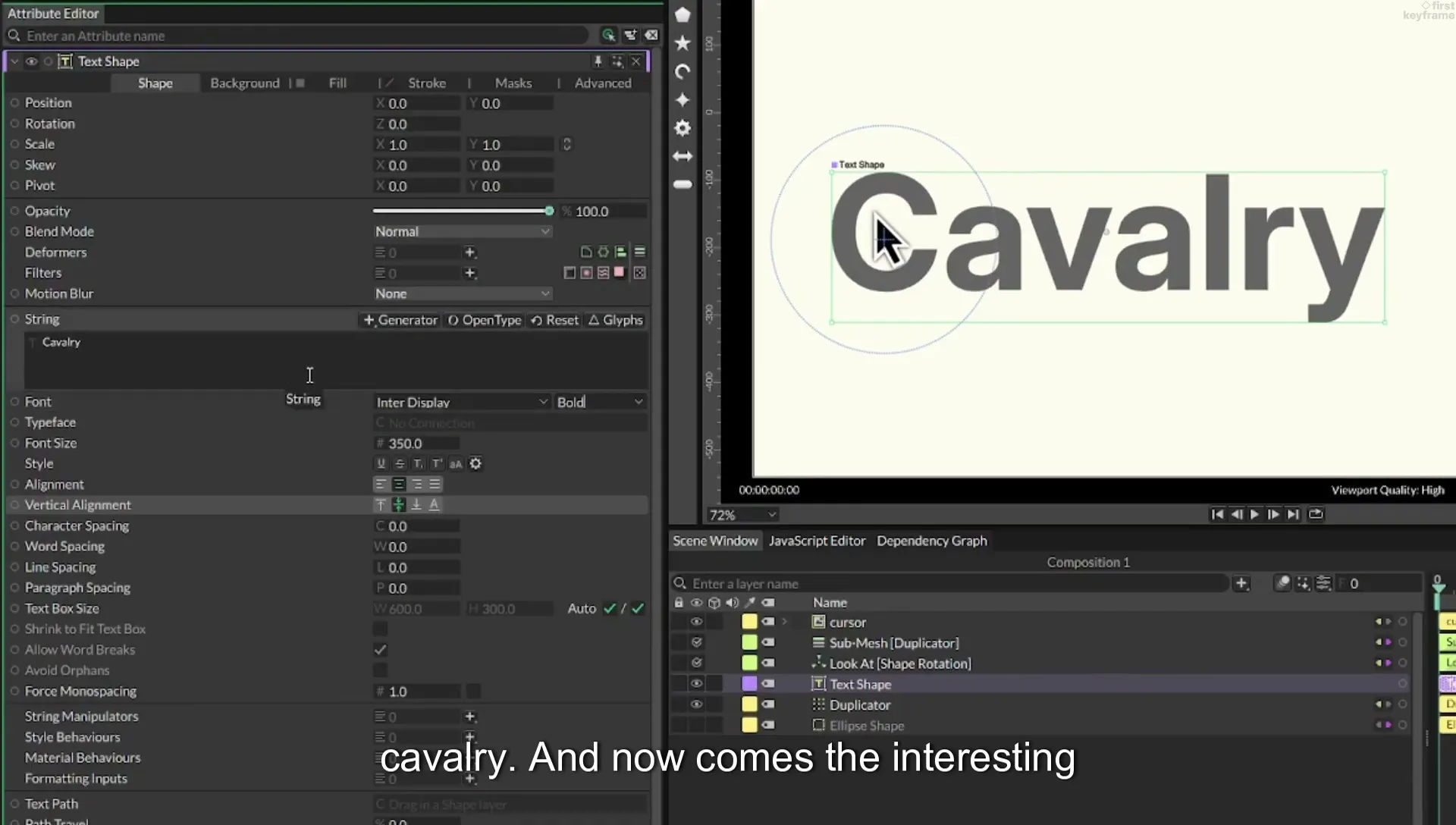This screenshot has width=1456, height=825.
Task: Open text style settings gear
Action: (475, 463)
